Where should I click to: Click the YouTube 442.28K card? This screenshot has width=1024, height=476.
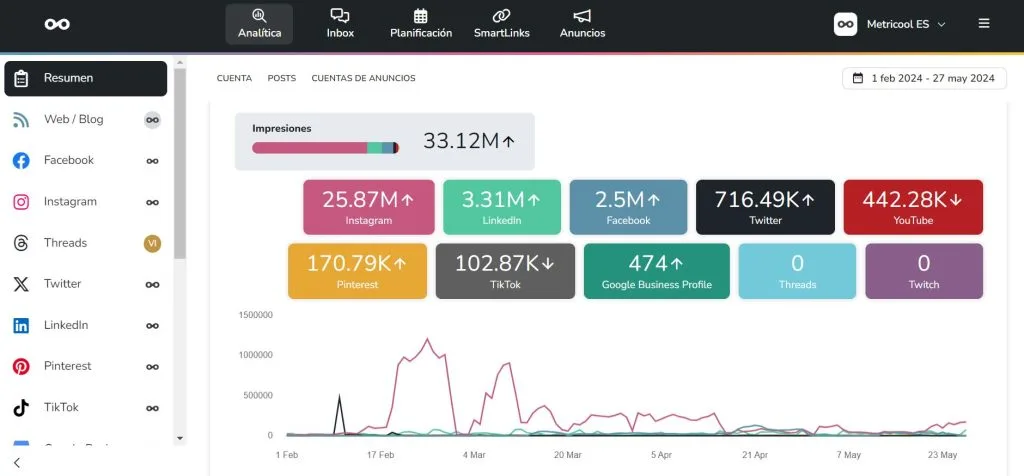click(x=913, y=207)
